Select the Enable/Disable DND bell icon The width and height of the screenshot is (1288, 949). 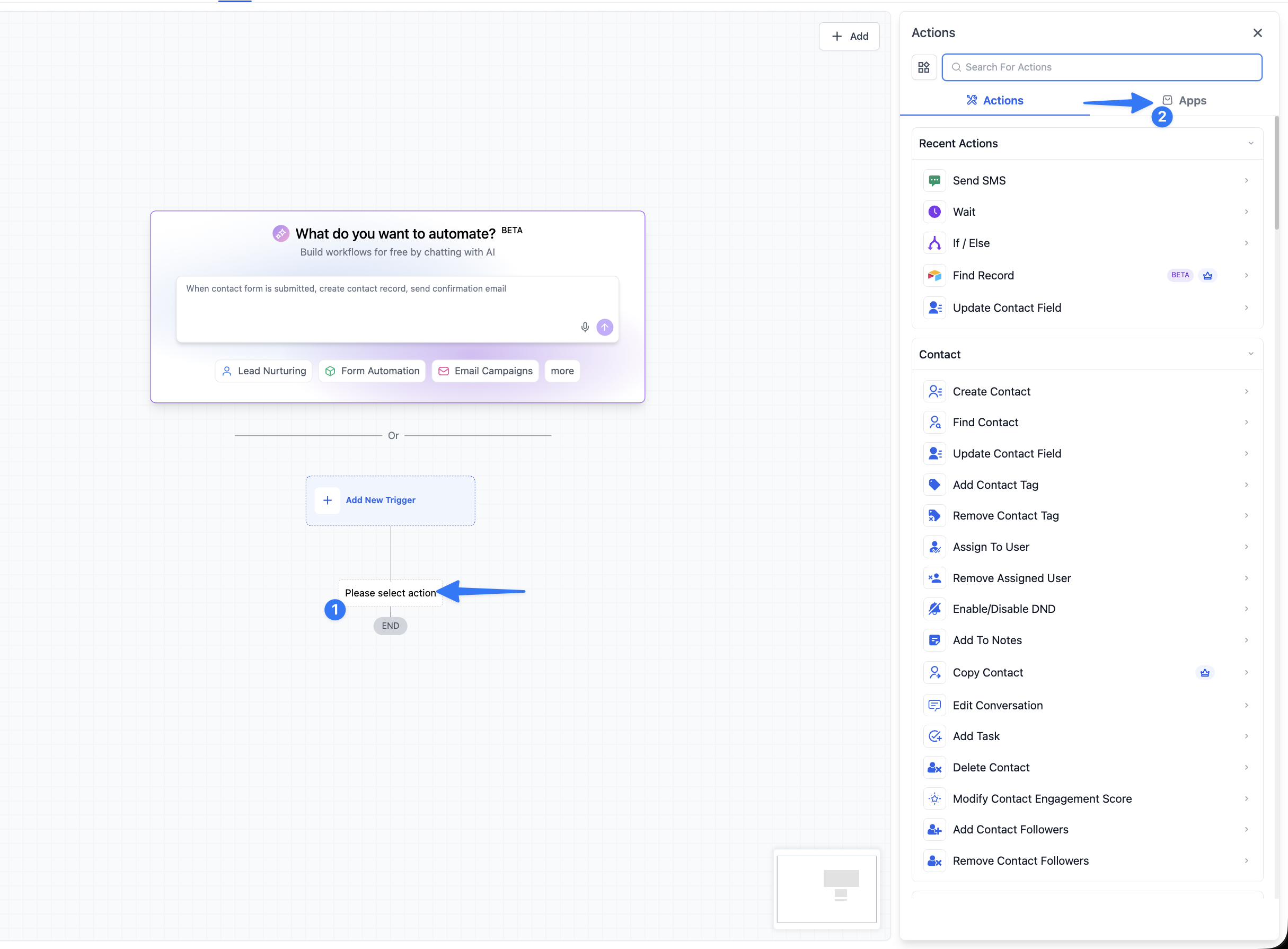tap(934, 609)
